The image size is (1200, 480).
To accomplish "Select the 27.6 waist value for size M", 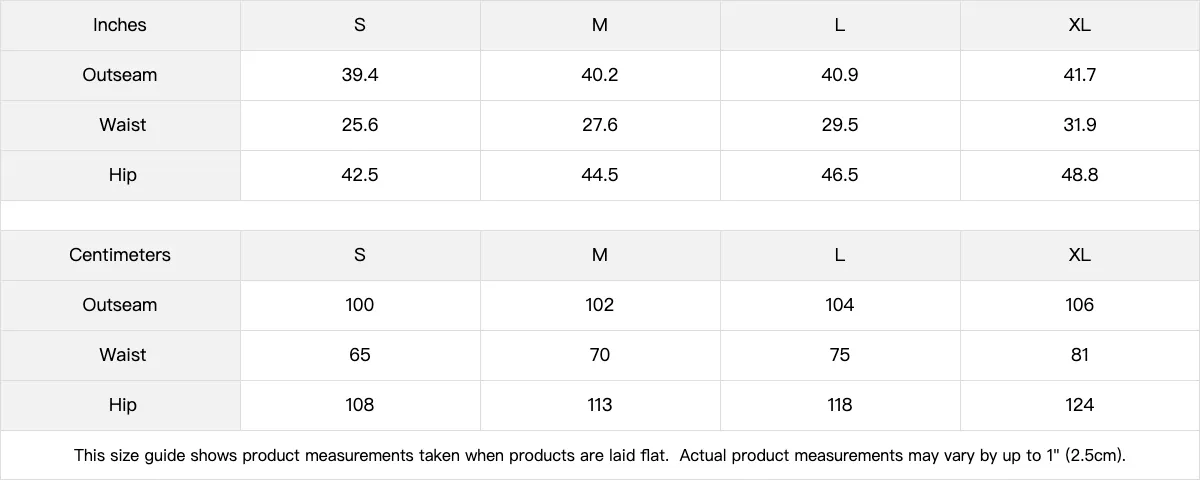I will click(600, 125).
